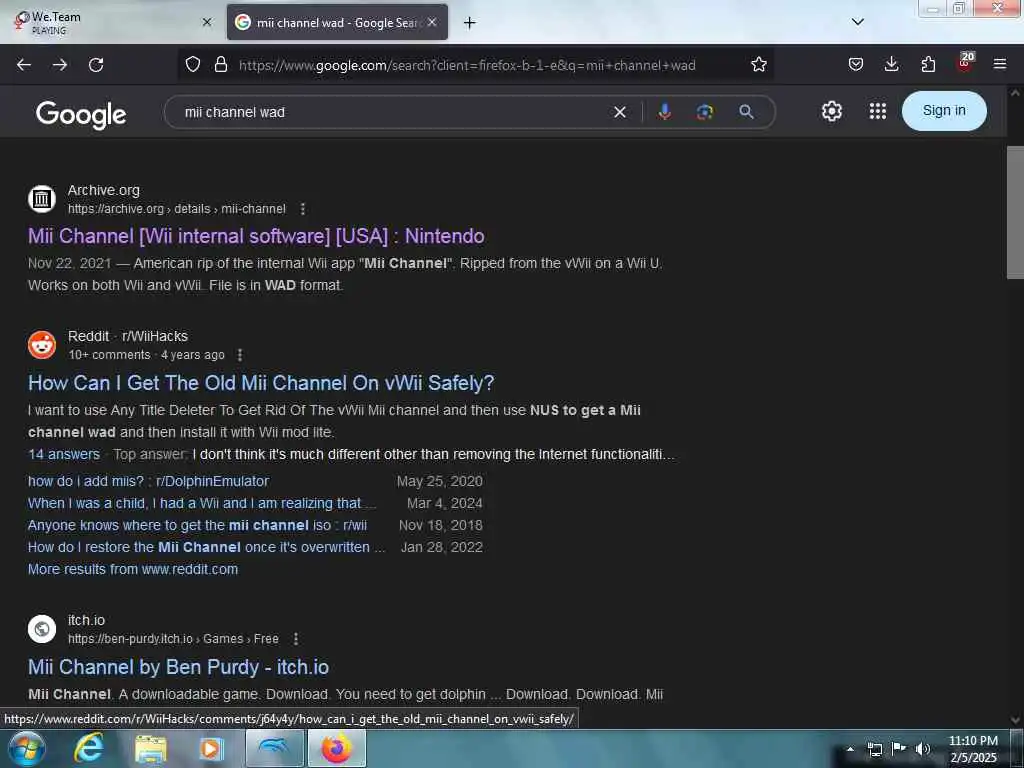The width and height of the screenshot is (1024, 768).
Task: Open tracking protection shield in address bar
Action: 193,64
